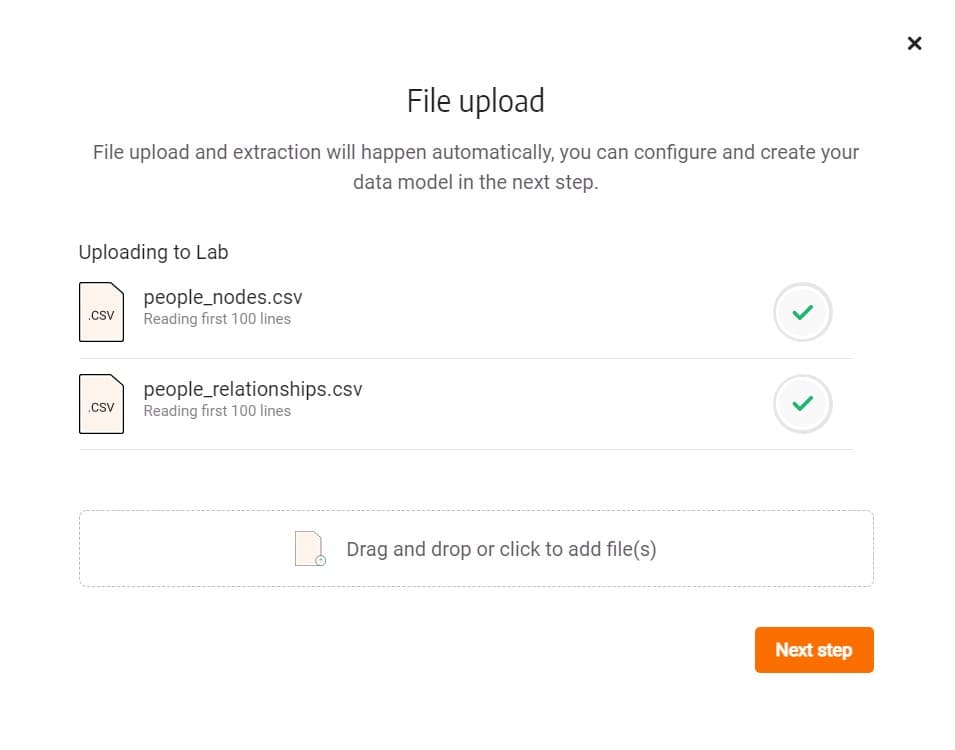
Task: Click the File upload heading
Action: [x=476, y=101]
